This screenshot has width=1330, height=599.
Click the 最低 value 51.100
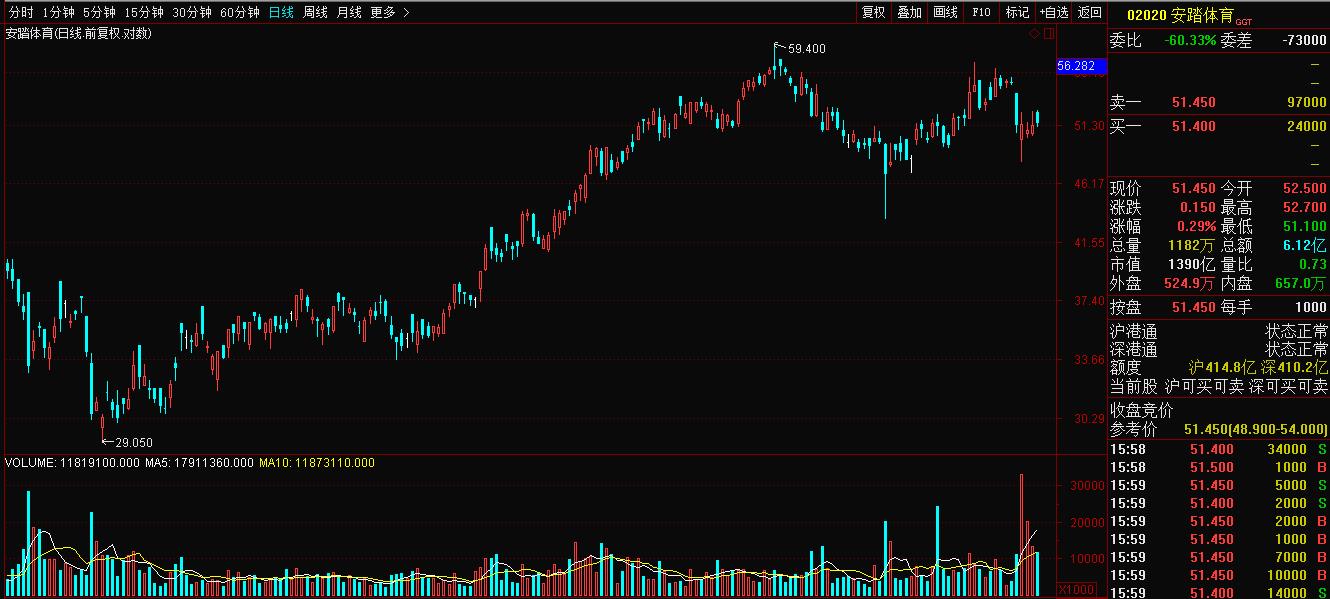1303,227
